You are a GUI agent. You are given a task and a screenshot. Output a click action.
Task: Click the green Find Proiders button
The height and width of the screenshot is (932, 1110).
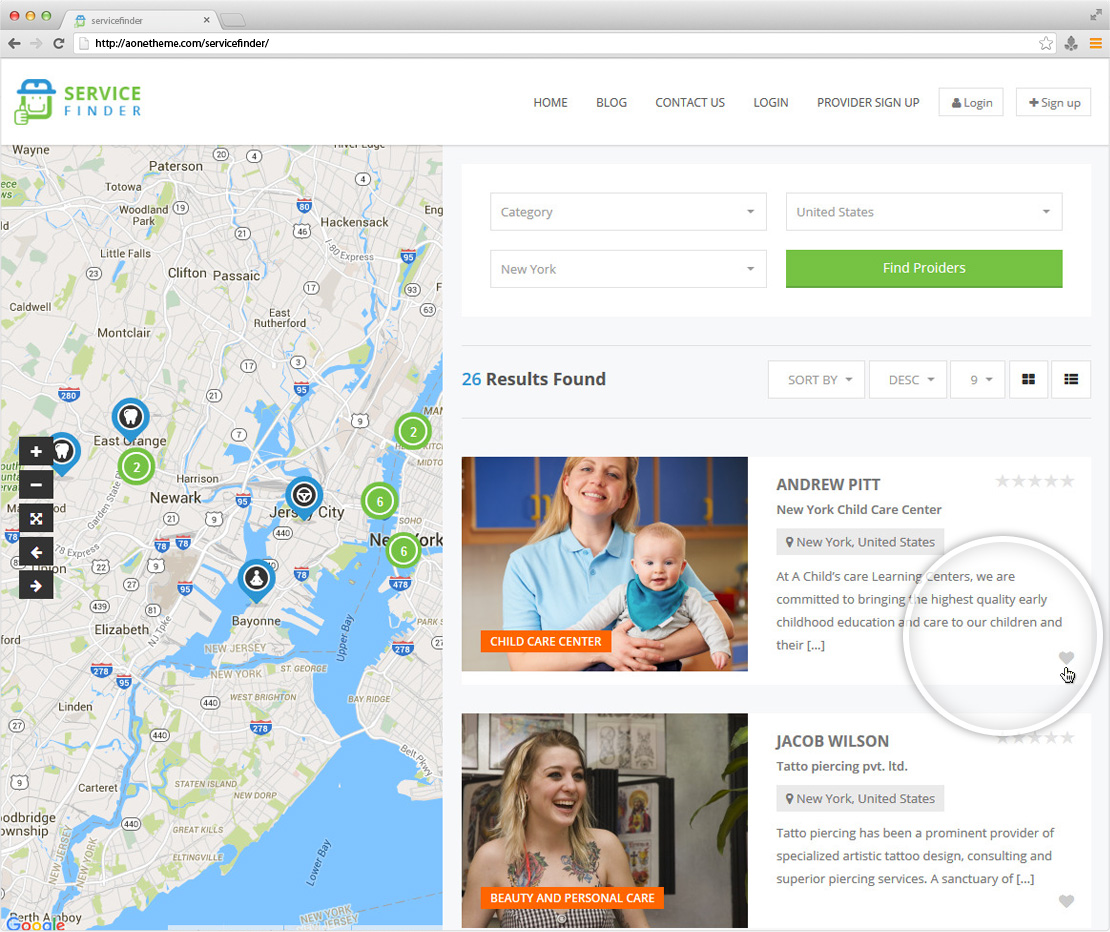[923, 268]
